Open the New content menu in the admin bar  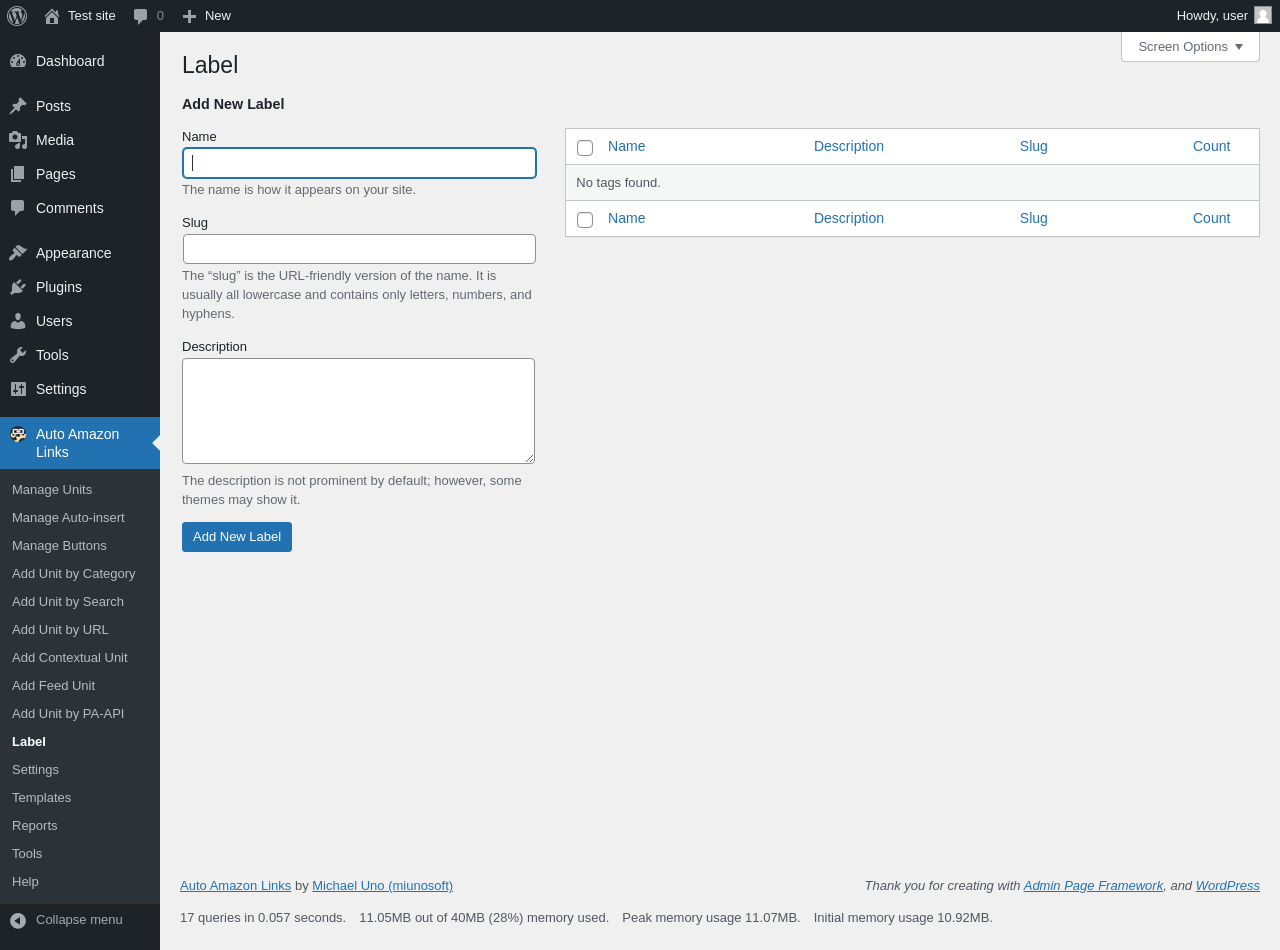click(207, 16)
